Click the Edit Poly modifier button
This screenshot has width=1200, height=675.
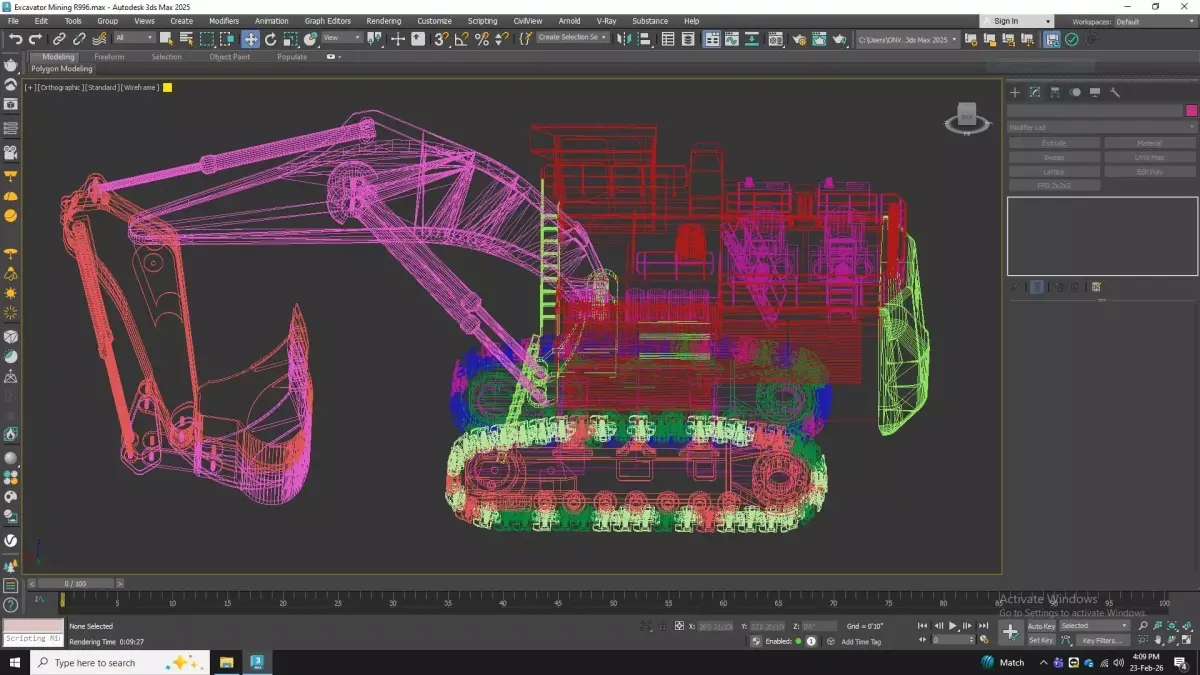pos(1150,171)
